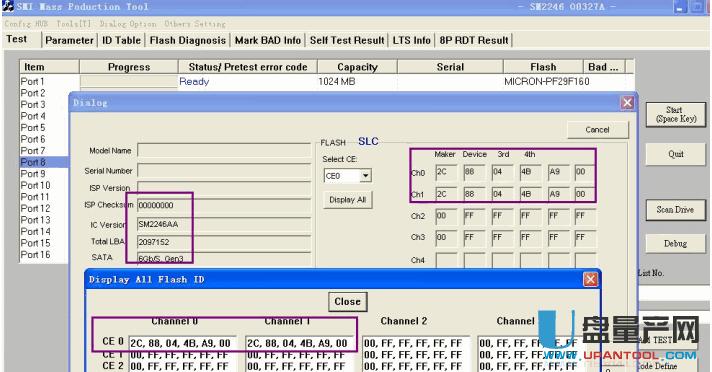The image size is (712, 372).
Task: Select Port 3 in the list
Action: click(x=33, y=104)
